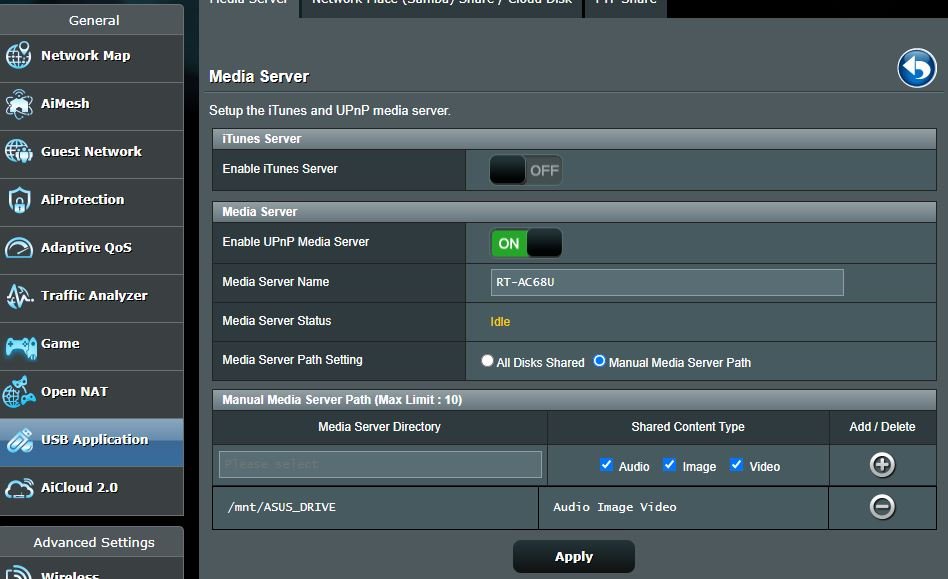The height and width of the screenshot is (579, 948).
Task: Click the Media Server Directory column header
Action: pyautogui.click(x=380, y=427)
